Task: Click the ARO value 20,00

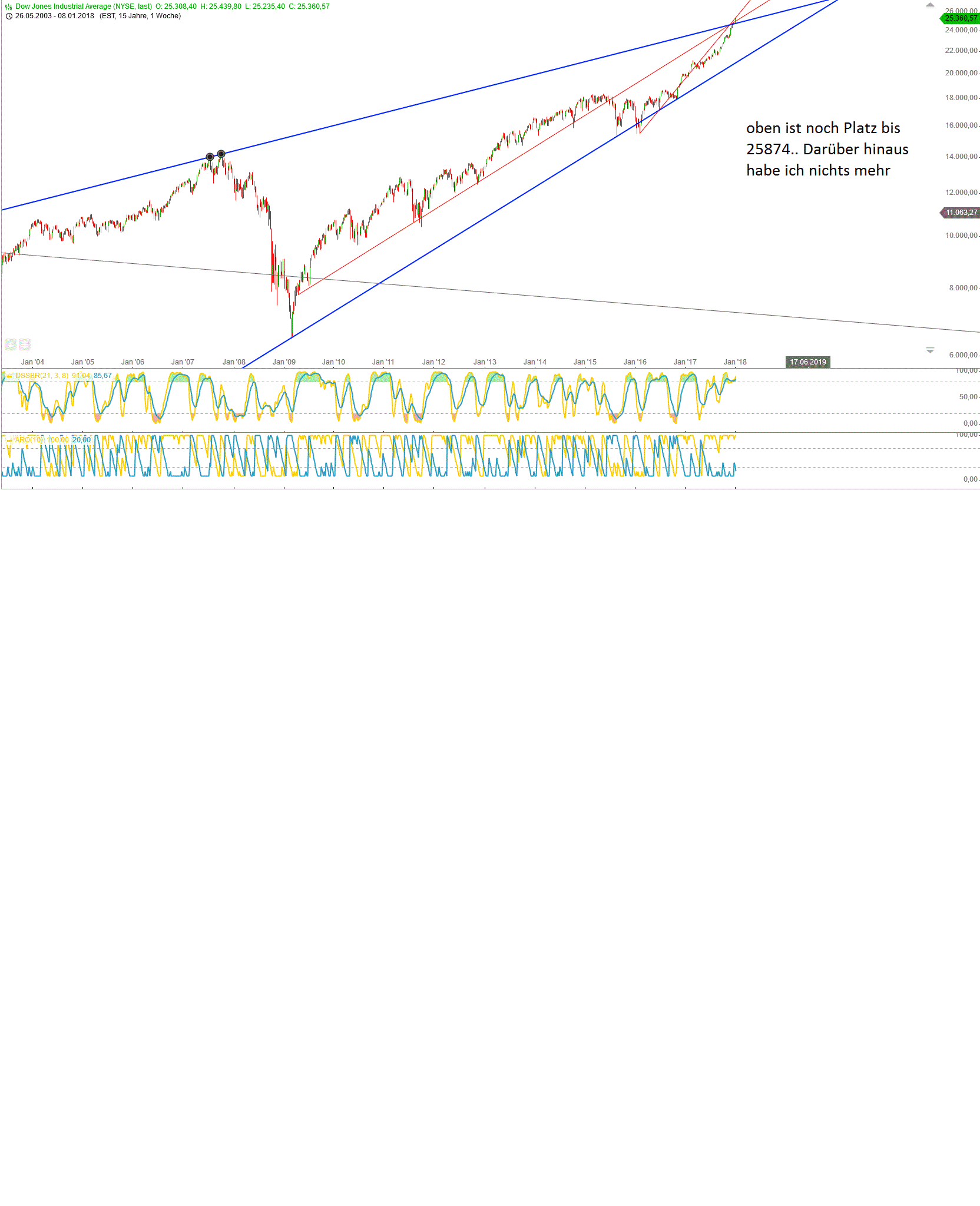Action: pyautogui.click(x=82, y=440)
